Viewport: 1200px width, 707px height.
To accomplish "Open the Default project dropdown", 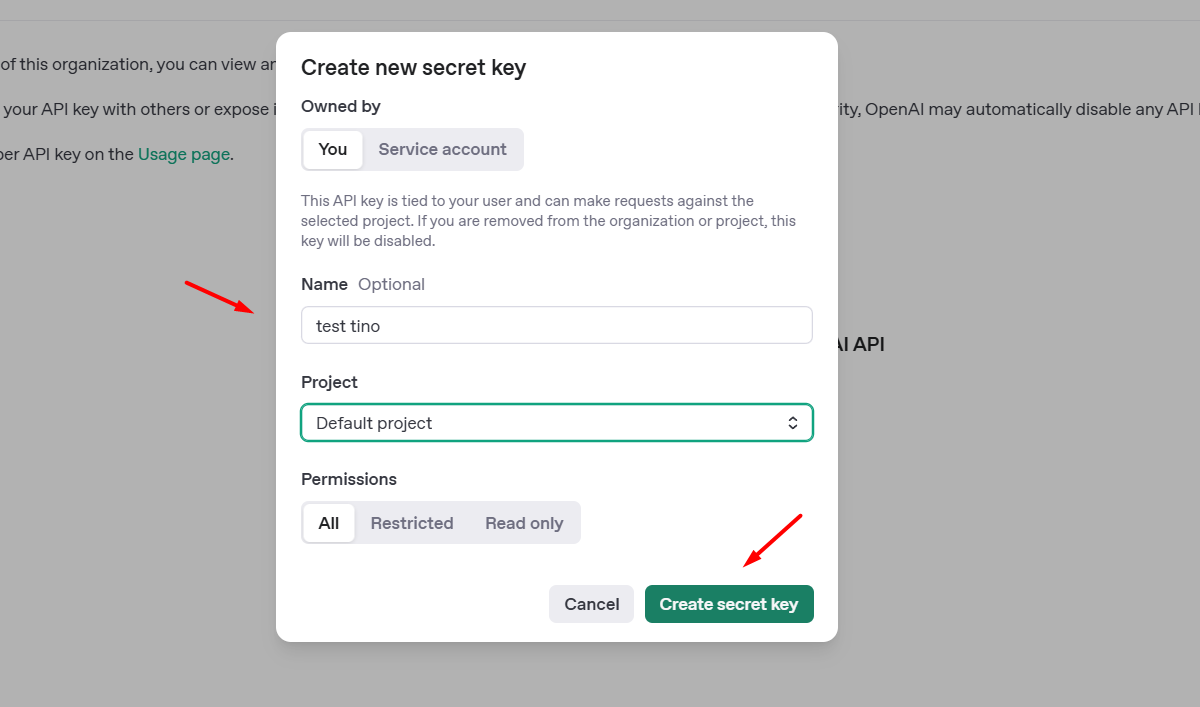I will 557,423.
